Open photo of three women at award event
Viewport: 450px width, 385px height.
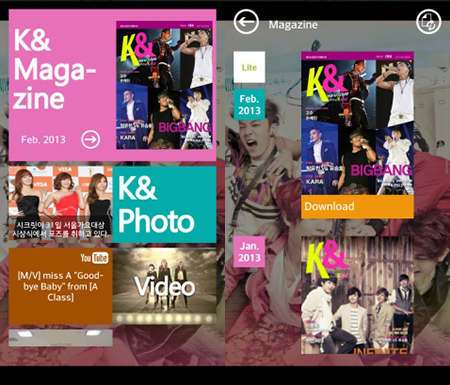click(61, 204)
